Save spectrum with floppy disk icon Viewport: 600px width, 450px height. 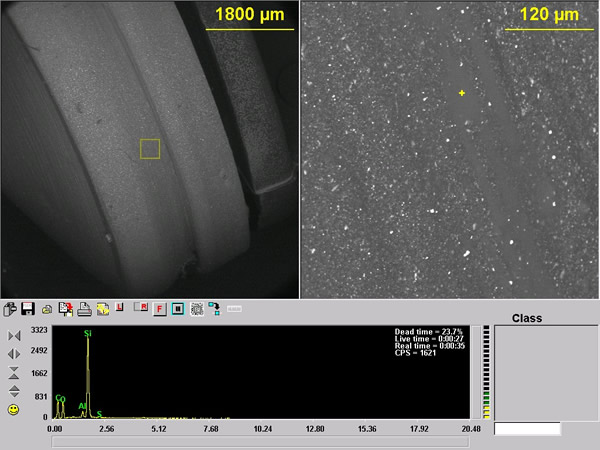[x=28, y=309]
